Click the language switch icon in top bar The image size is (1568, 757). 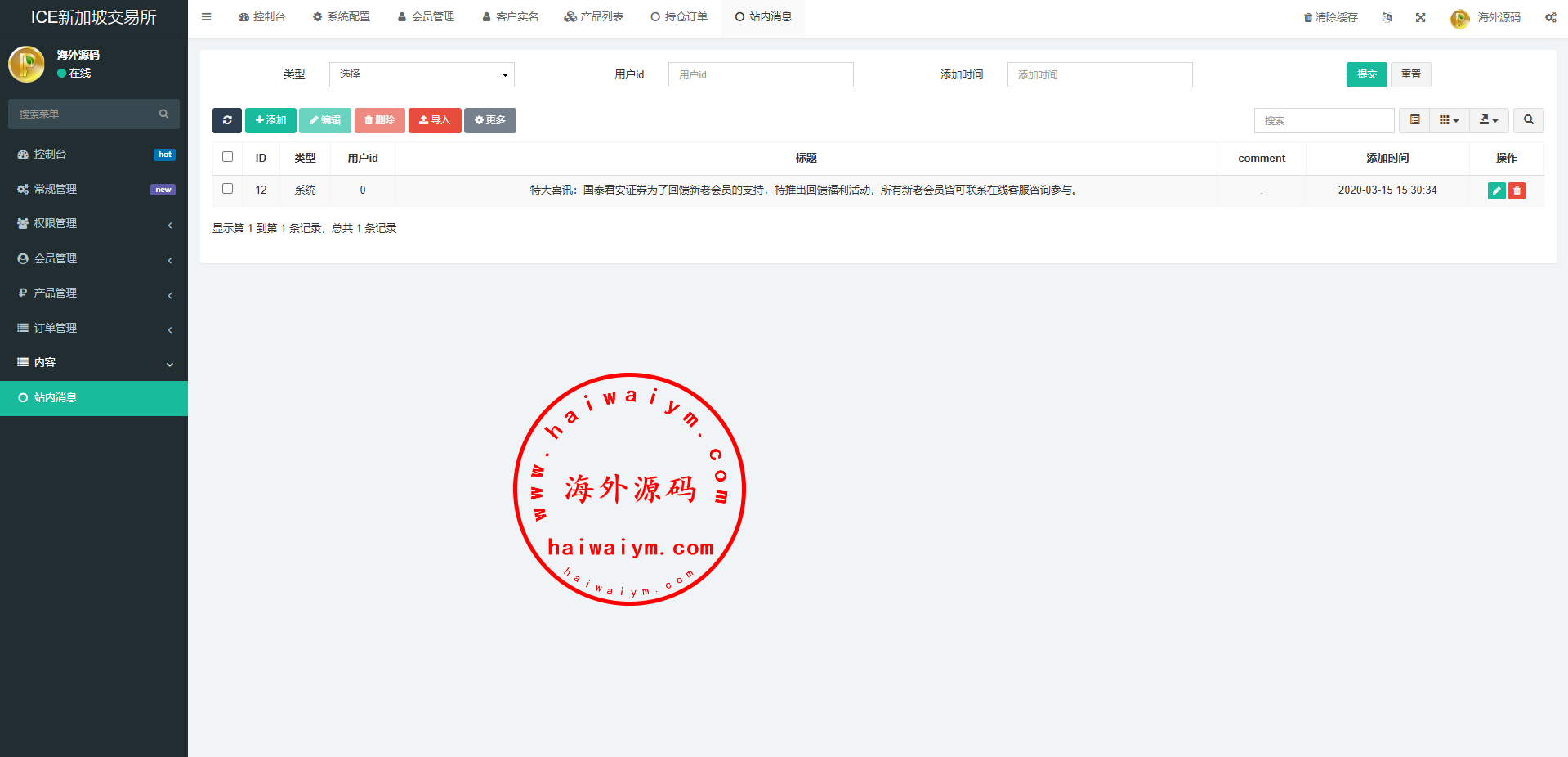tap(1387, 17)
